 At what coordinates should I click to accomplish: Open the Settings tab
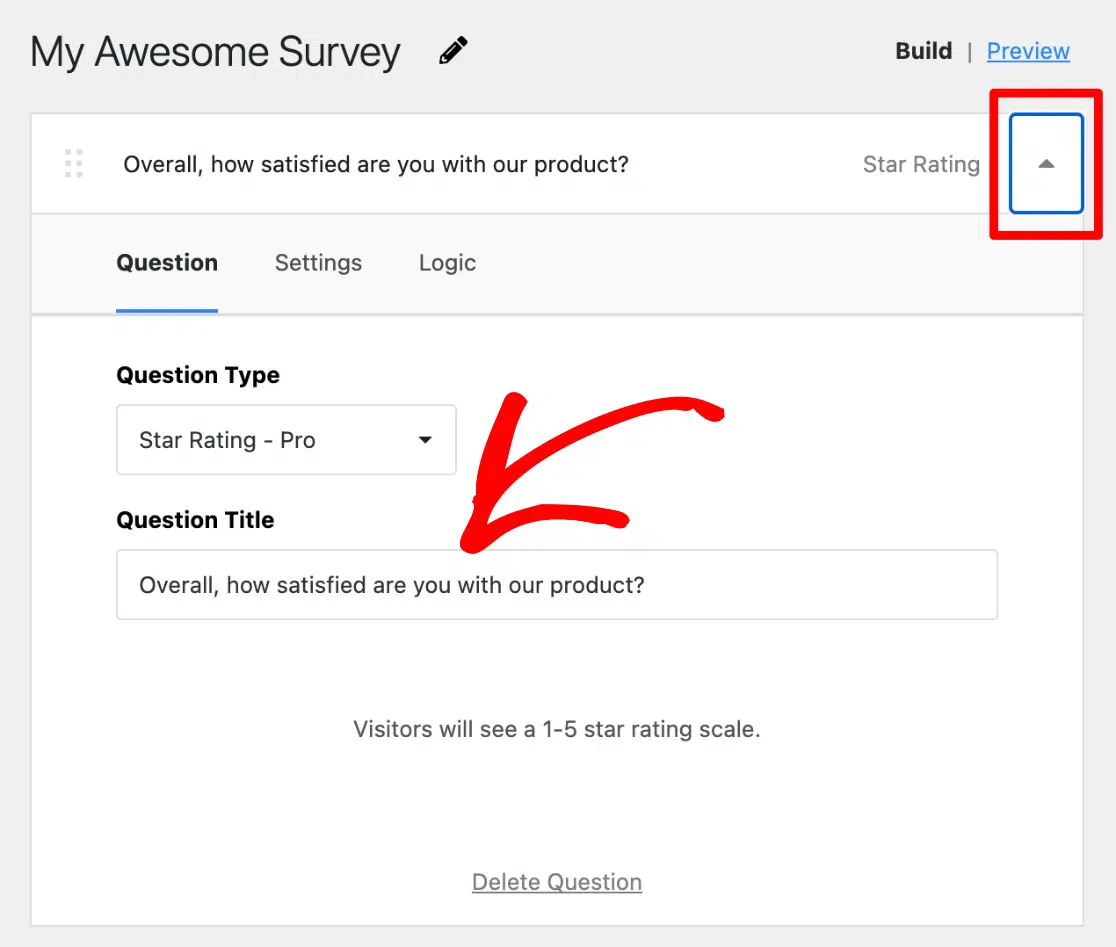point(318,263)
